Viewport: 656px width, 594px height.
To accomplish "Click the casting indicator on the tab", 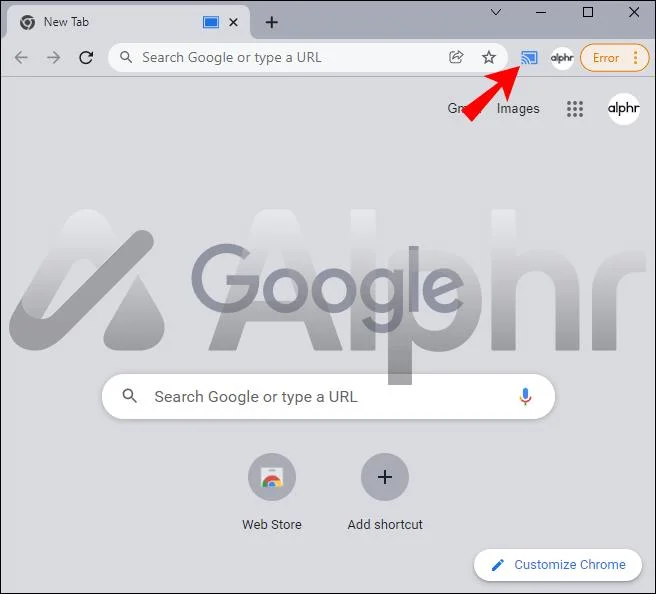I will tap(211, 22).
